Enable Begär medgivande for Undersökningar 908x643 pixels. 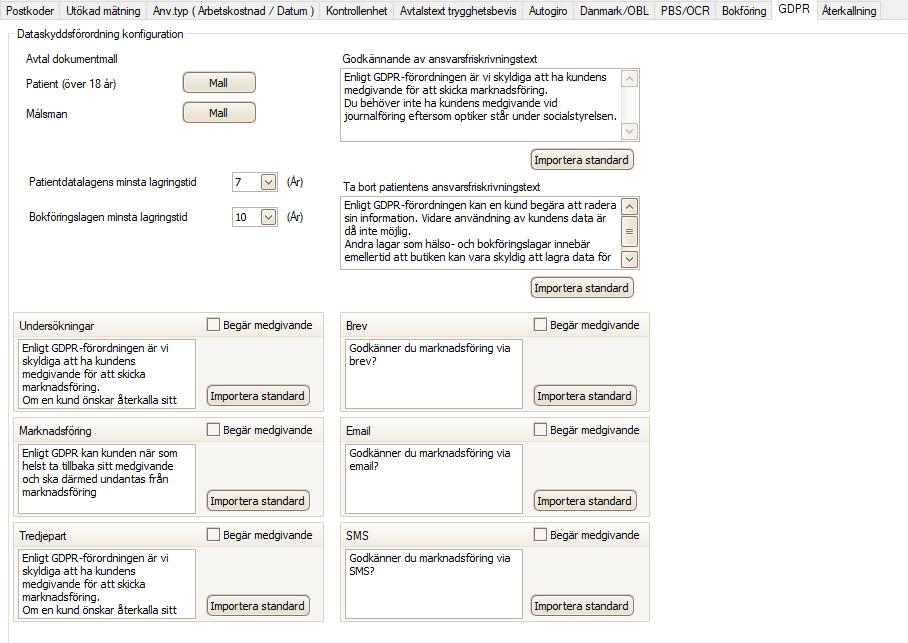click(x=213, y=325)
